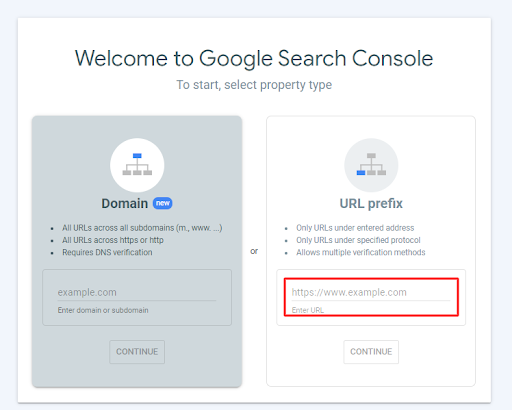Click "Only URLs under specified protocol" bullet
Image resolution: width=512 pixels, height=410 pixels.
coord(358,240)
